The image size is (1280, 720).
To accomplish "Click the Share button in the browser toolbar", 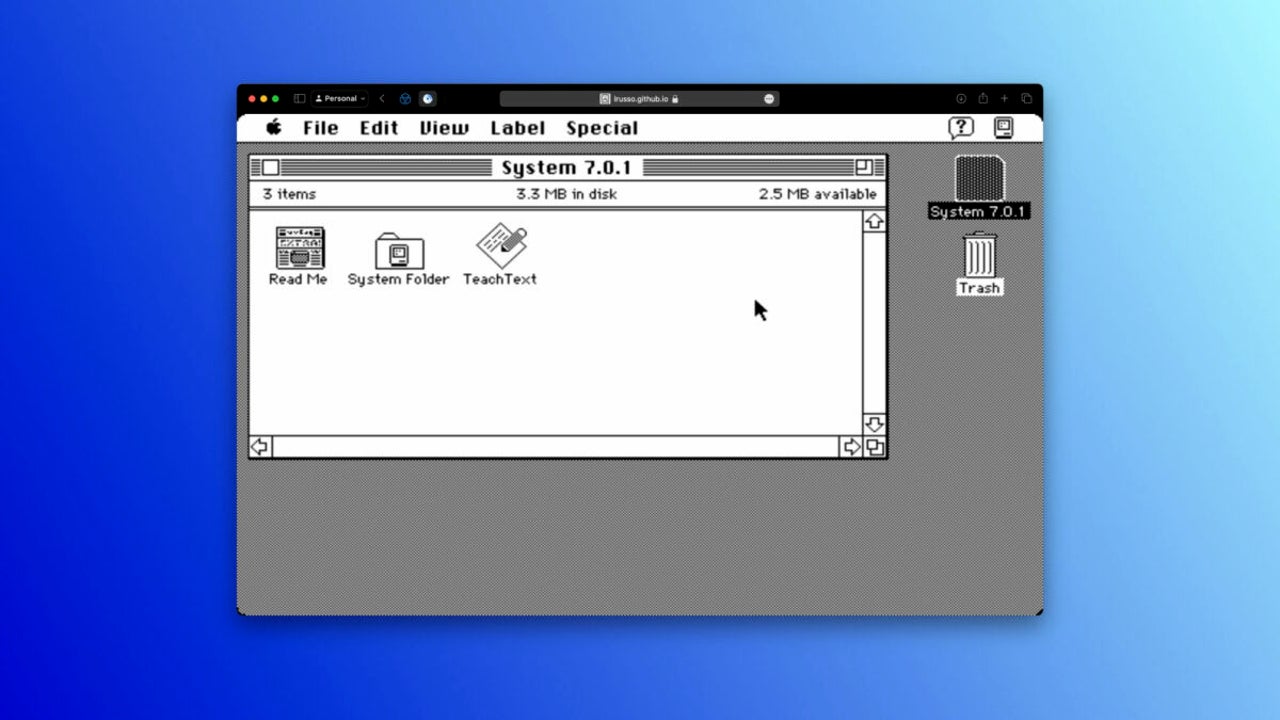I will 983,98.
